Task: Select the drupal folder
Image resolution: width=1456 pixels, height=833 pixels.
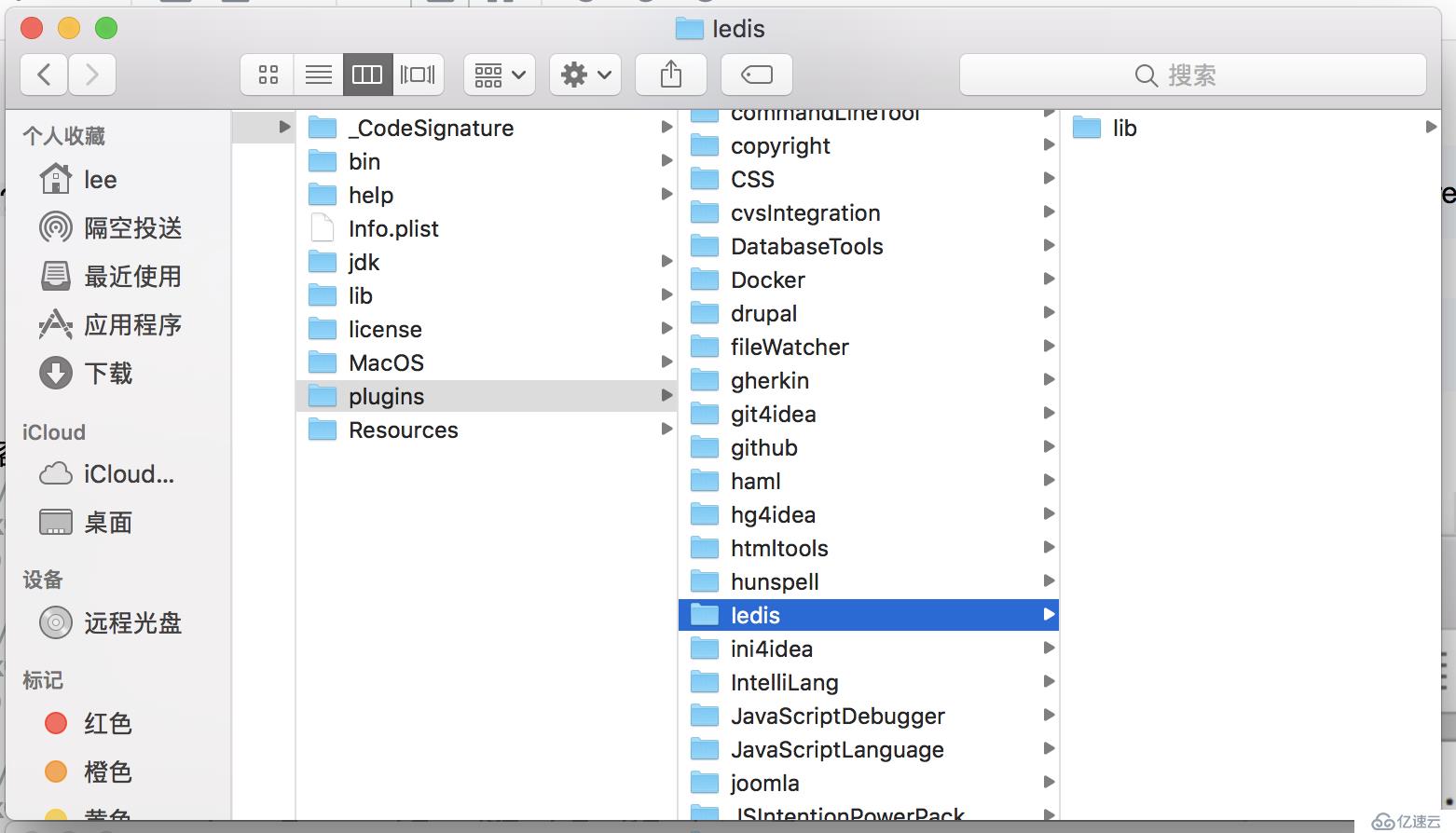Action: click(869, 313)
